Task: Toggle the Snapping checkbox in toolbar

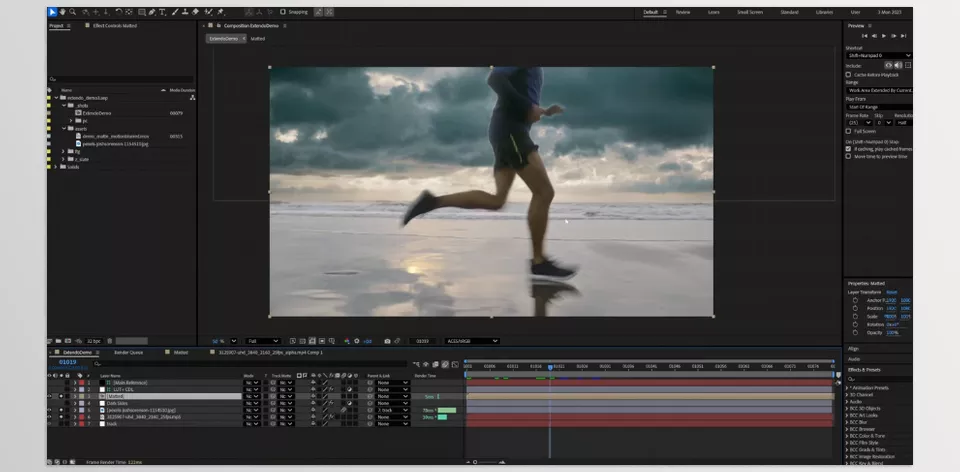Action: coord(283,12)
